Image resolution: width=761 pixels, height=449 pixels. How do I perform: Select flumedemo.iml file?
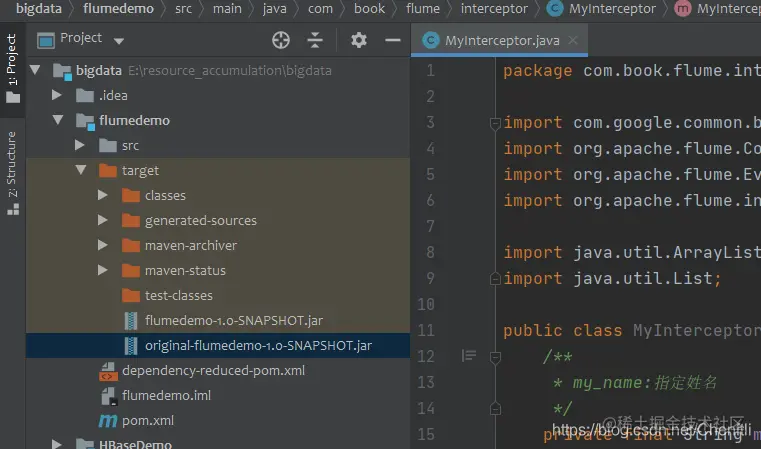pos(166,396)
